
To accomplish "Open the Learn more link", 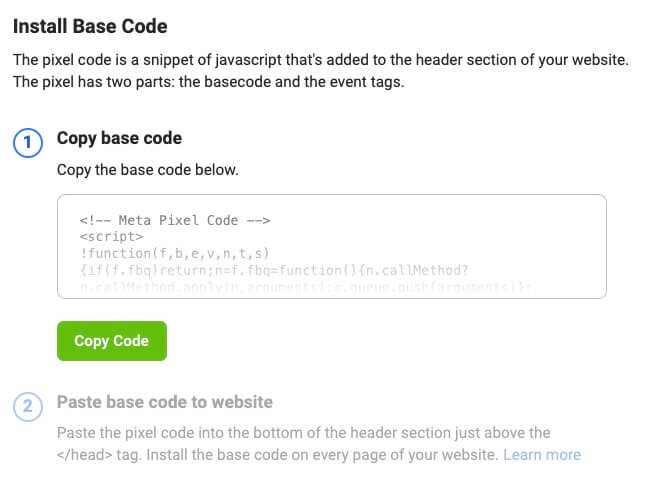I will coord(542,455).
